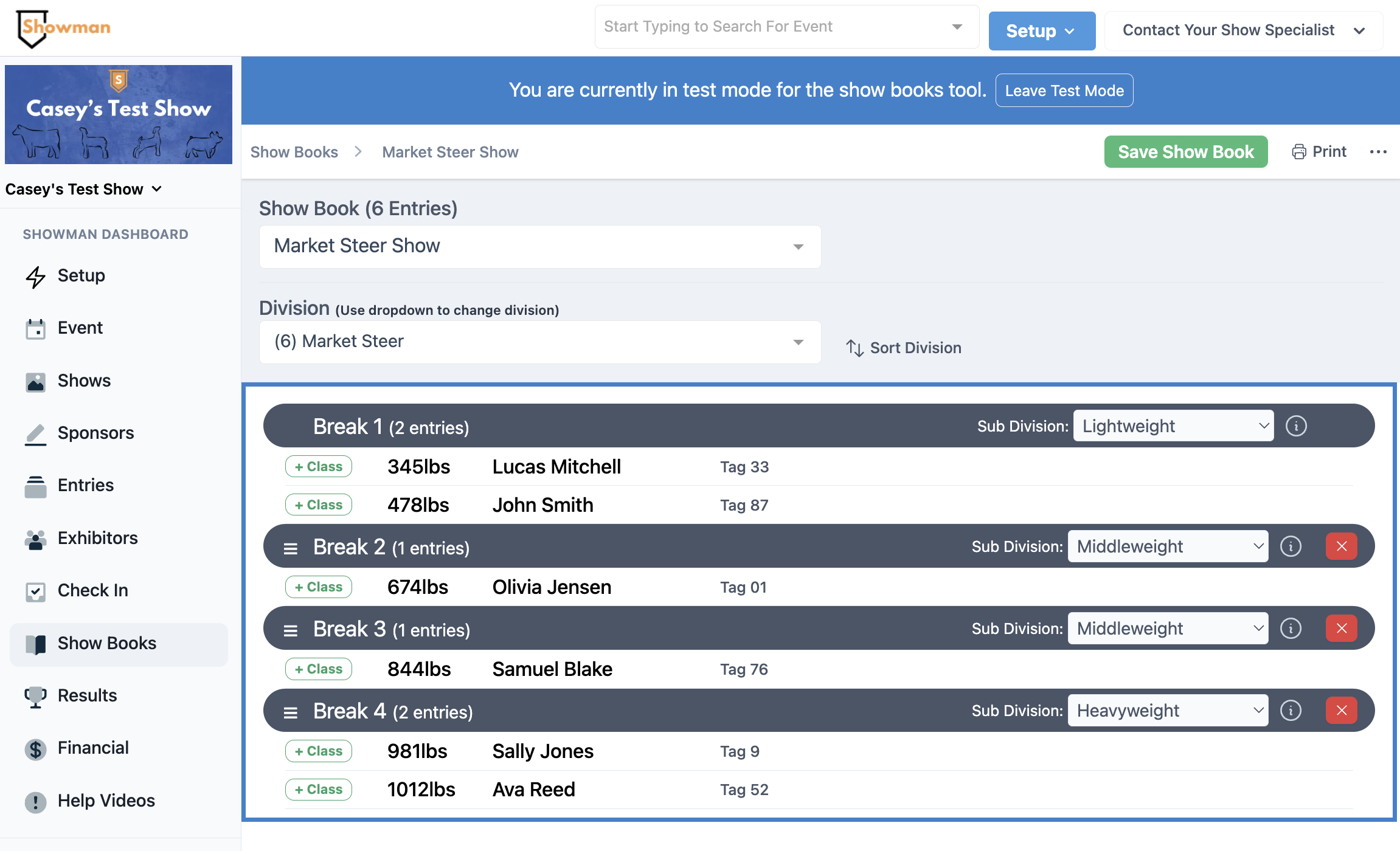The width and height of the screenshot is (1400, 851).
Task: Expand the Market Steer Show book dropdown
Action: 539,246
